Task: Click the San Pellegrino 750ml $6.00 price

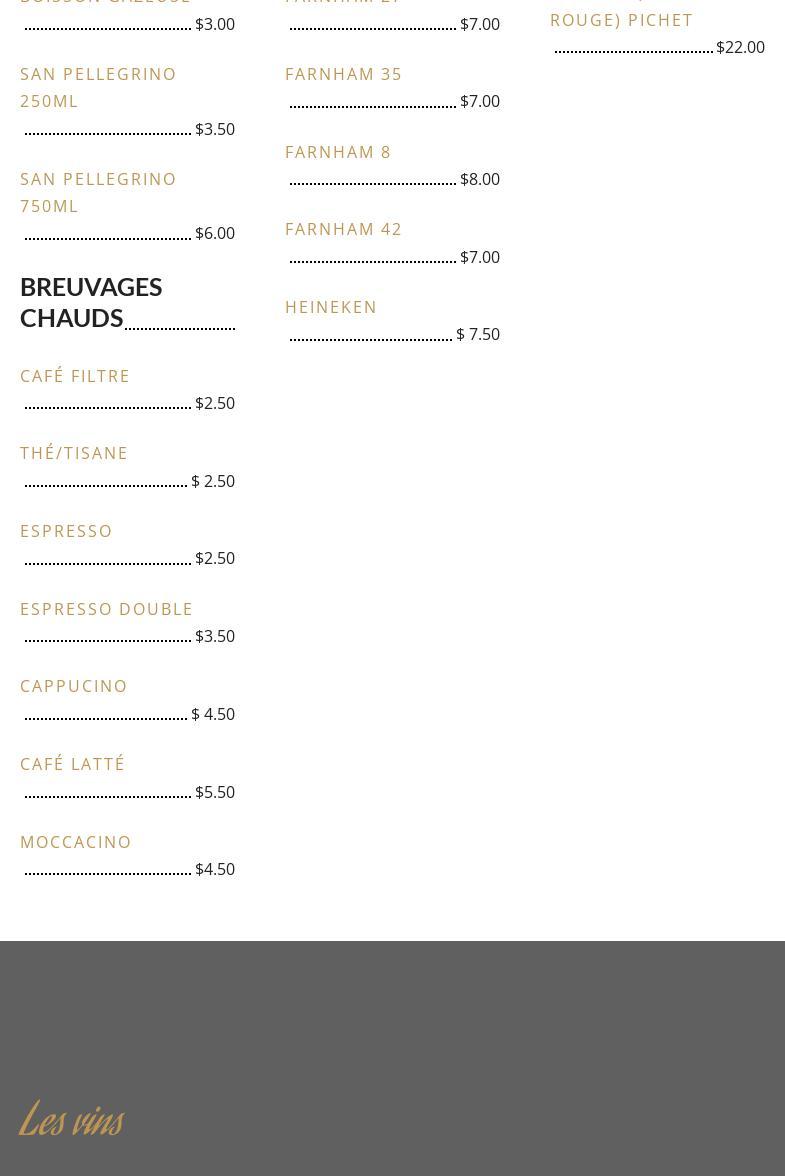Action: coord(215,233)
